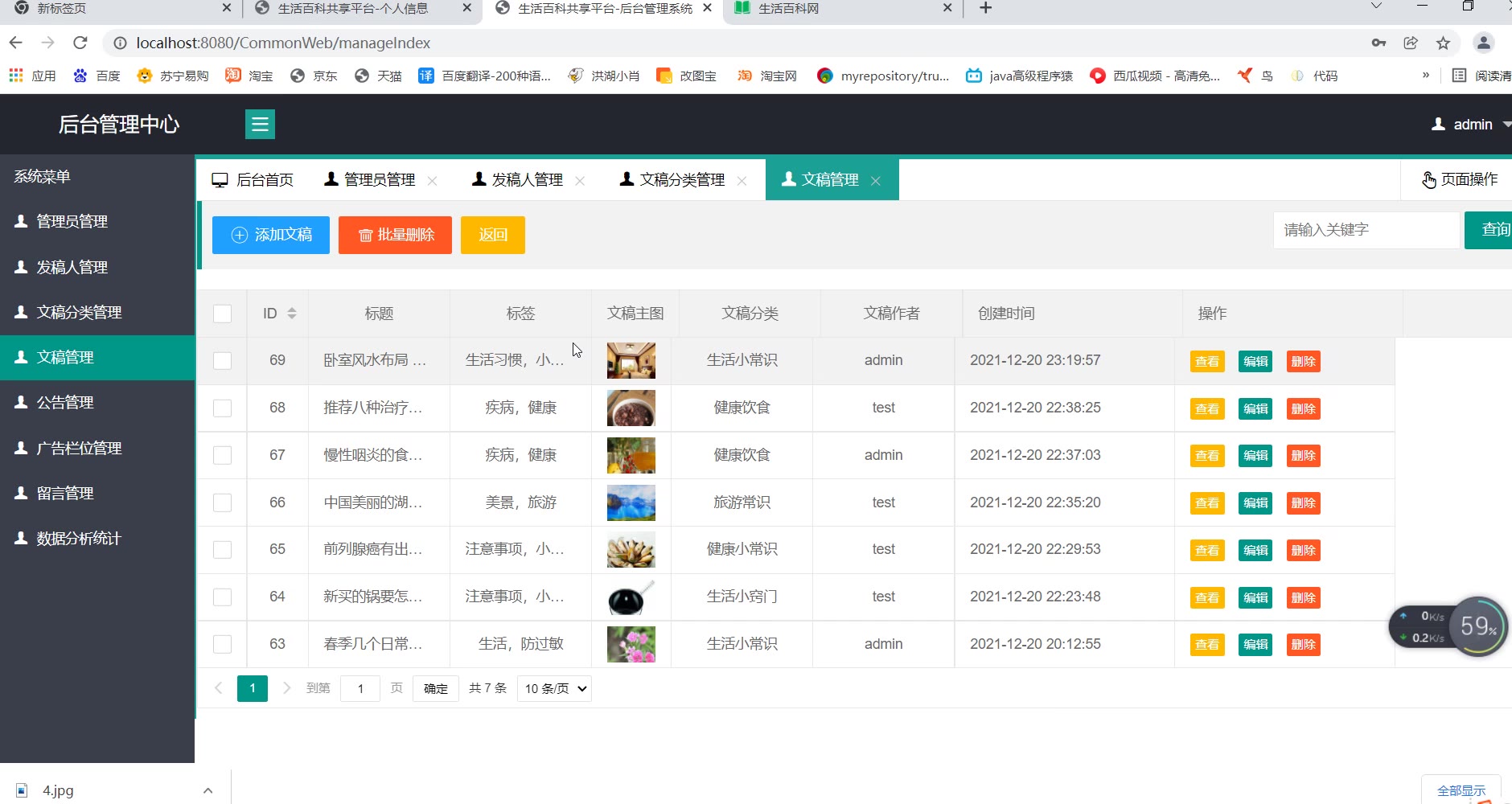The image size is (1512, 804).
Task: Click the thumbnail image of row 63
Action: 631,644
